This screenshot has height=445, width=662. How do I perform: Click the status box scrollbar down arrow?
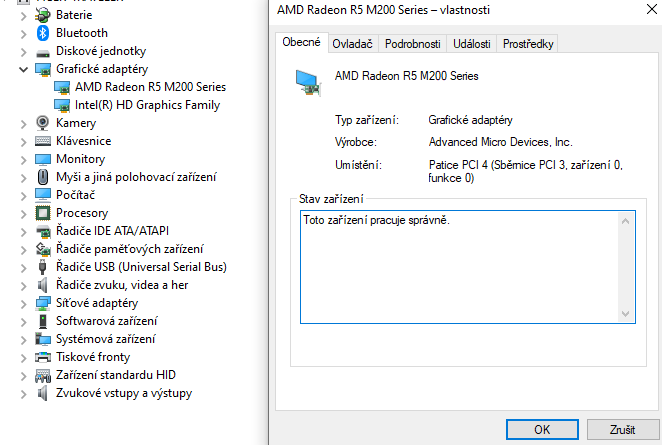point(626,314)
